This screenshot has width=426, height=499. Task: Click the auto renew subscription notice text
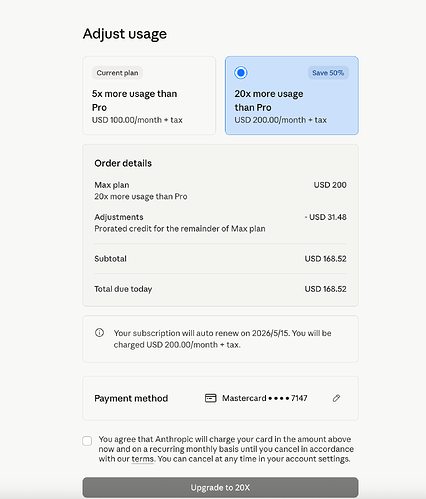[222, 339]
